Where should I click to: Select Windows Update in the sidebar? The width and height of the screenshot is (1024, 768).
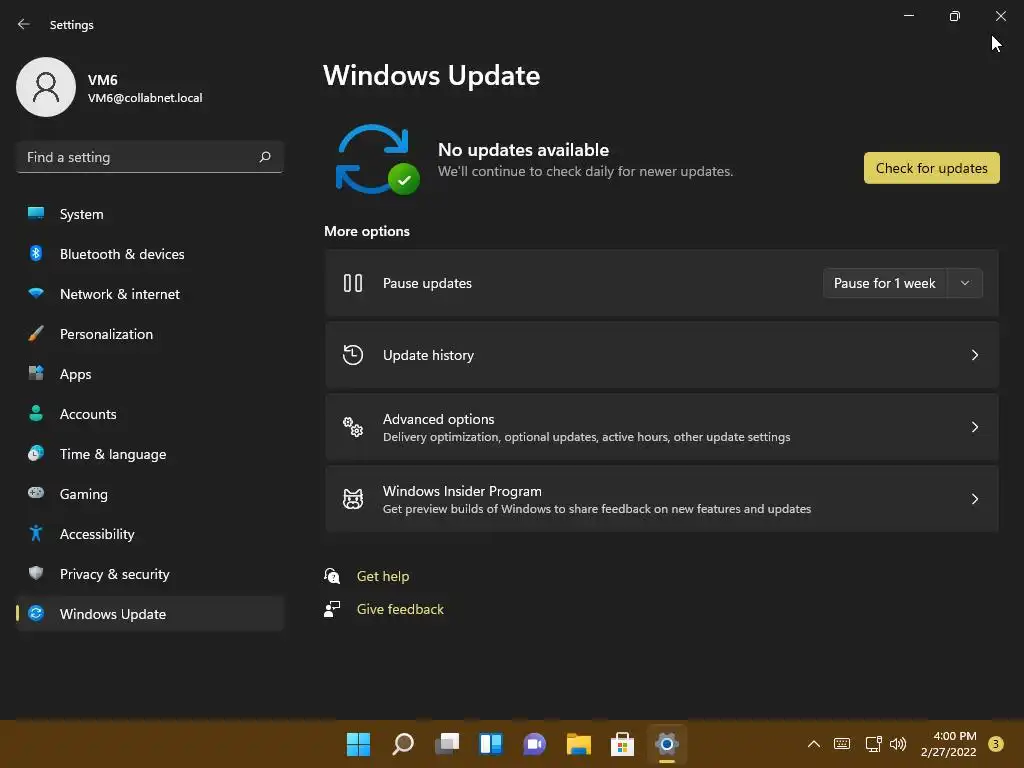[x=150, y=614]
